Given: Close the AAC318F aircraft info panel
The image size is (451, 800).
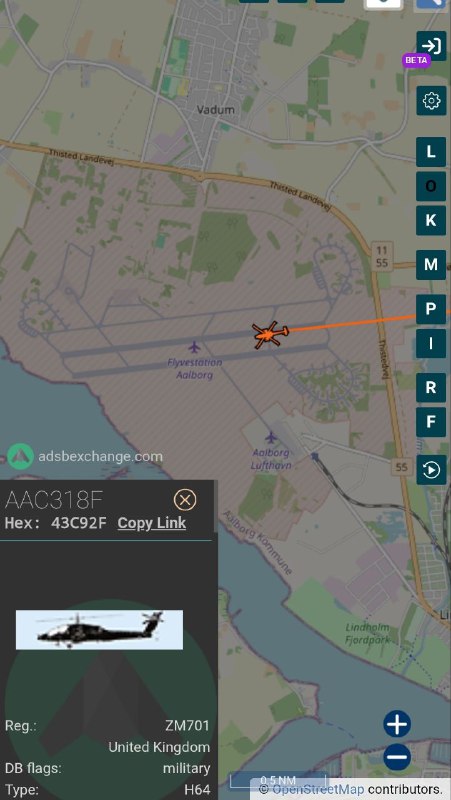Looking at the screenshot, I should (x=185, y=499).
